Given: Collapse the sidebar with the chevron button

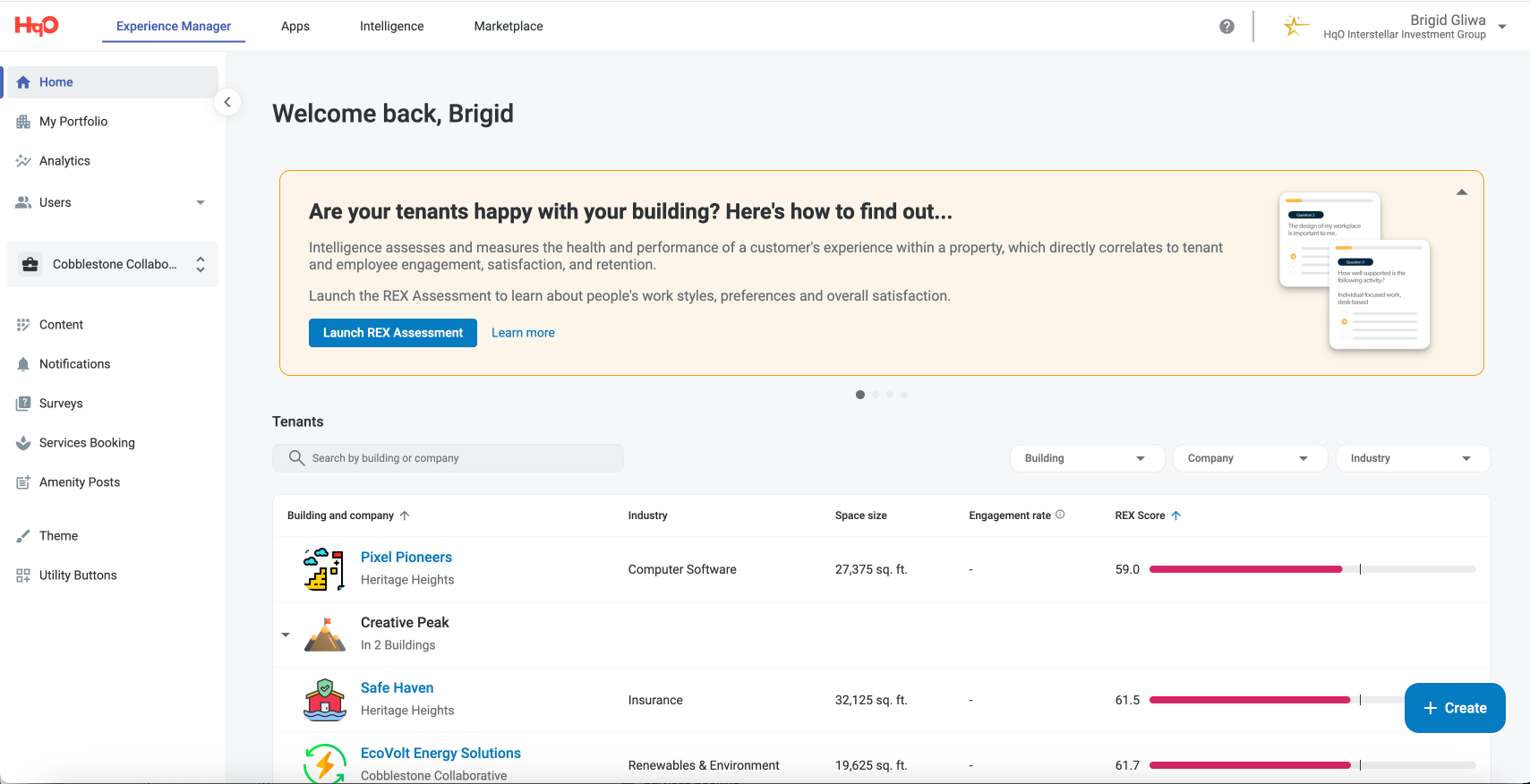Looking at the screenshot, I should pos(227,102).
